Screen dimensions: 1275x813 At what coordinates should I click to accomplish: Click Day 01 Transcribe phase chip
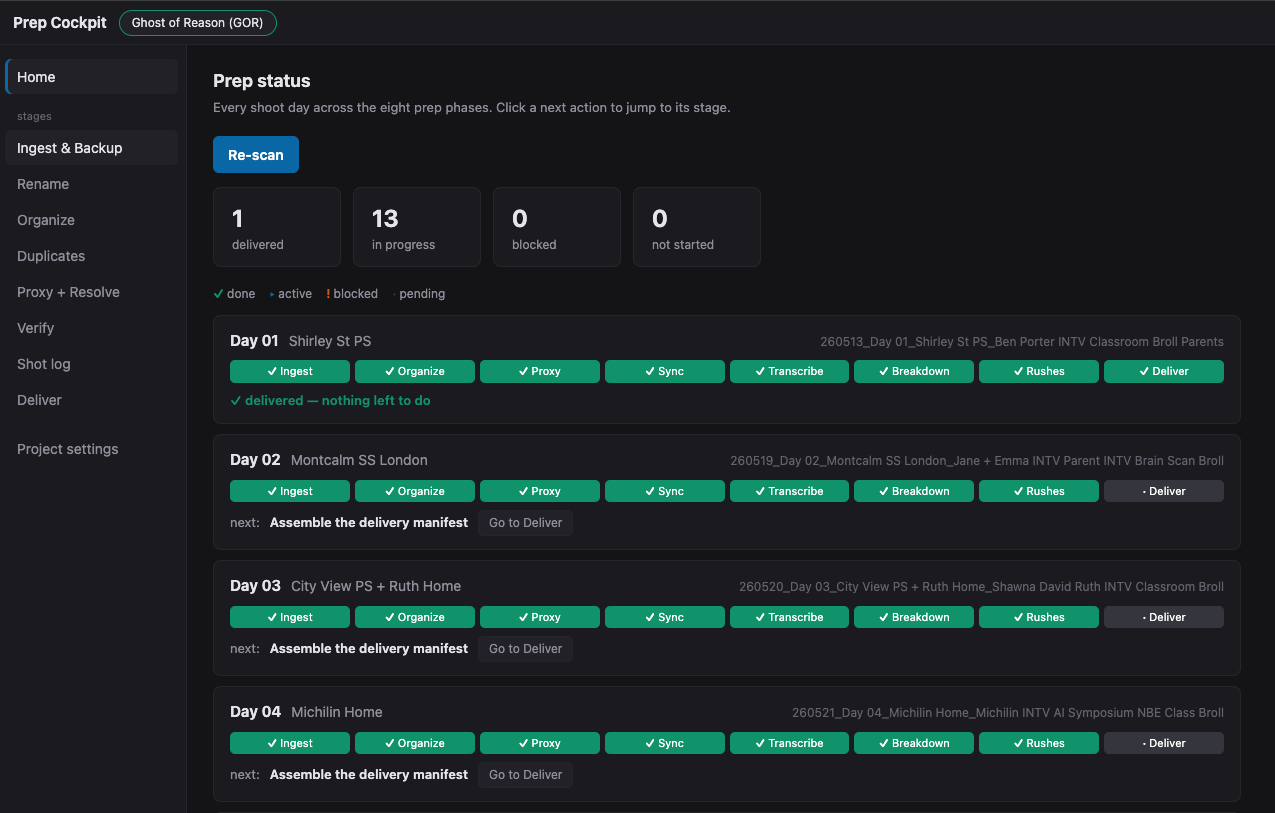click(x=790, y=371)
